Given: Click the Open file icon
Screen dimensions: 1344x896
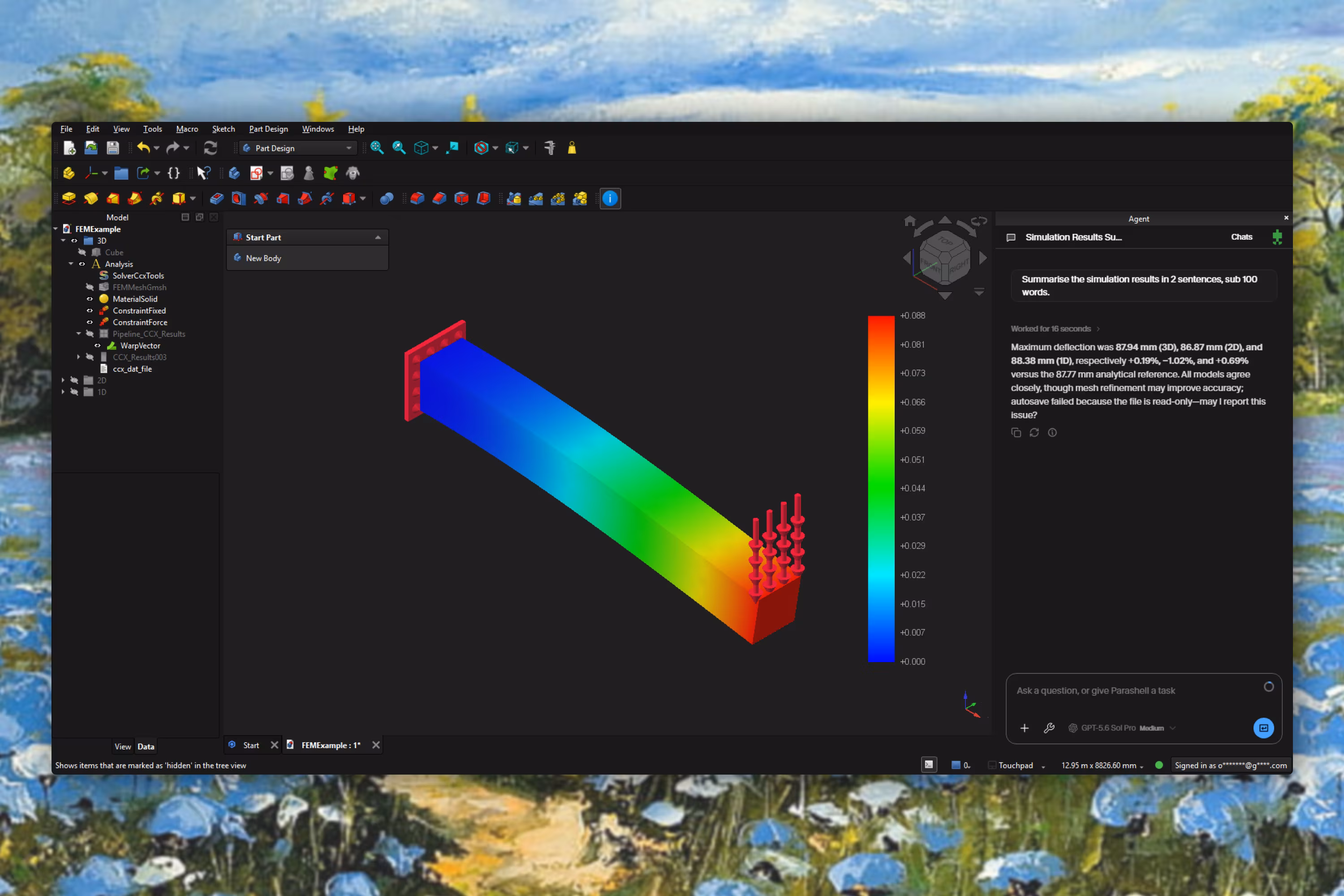Looking at the screenshot, I should 91,148.
